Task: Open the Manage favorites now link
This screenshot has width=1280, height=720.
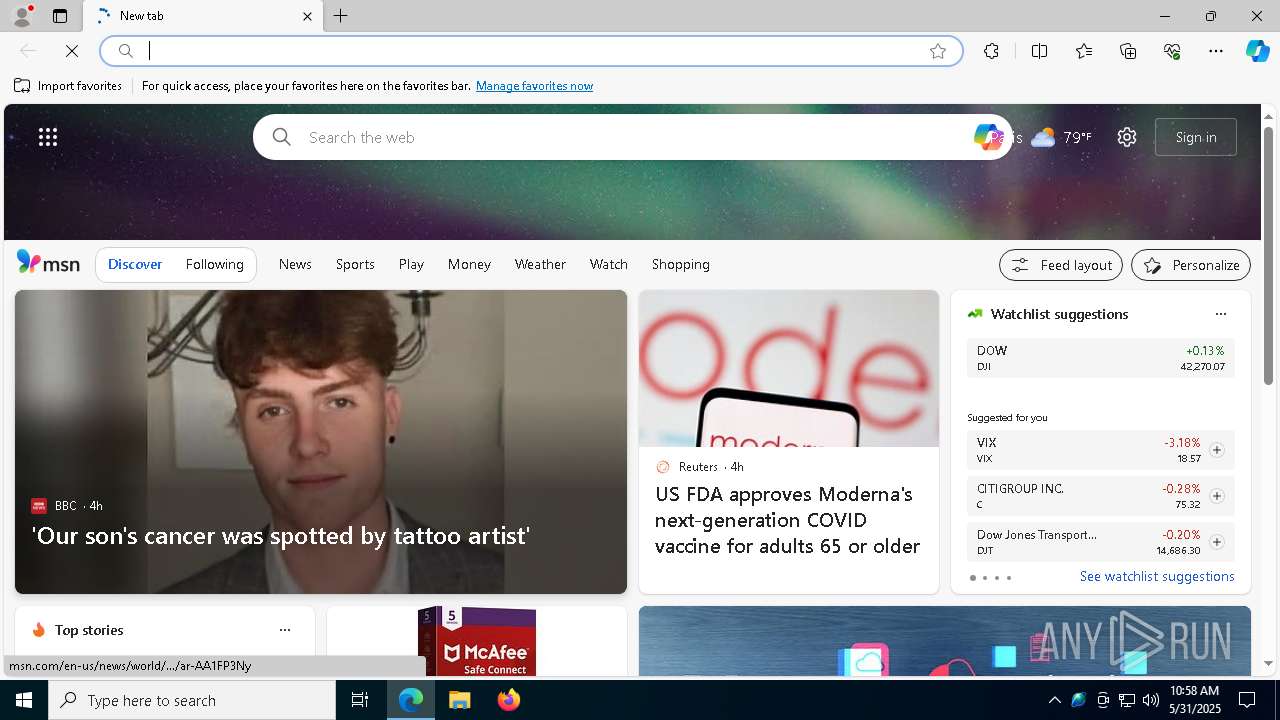Action: click(534, 86)
